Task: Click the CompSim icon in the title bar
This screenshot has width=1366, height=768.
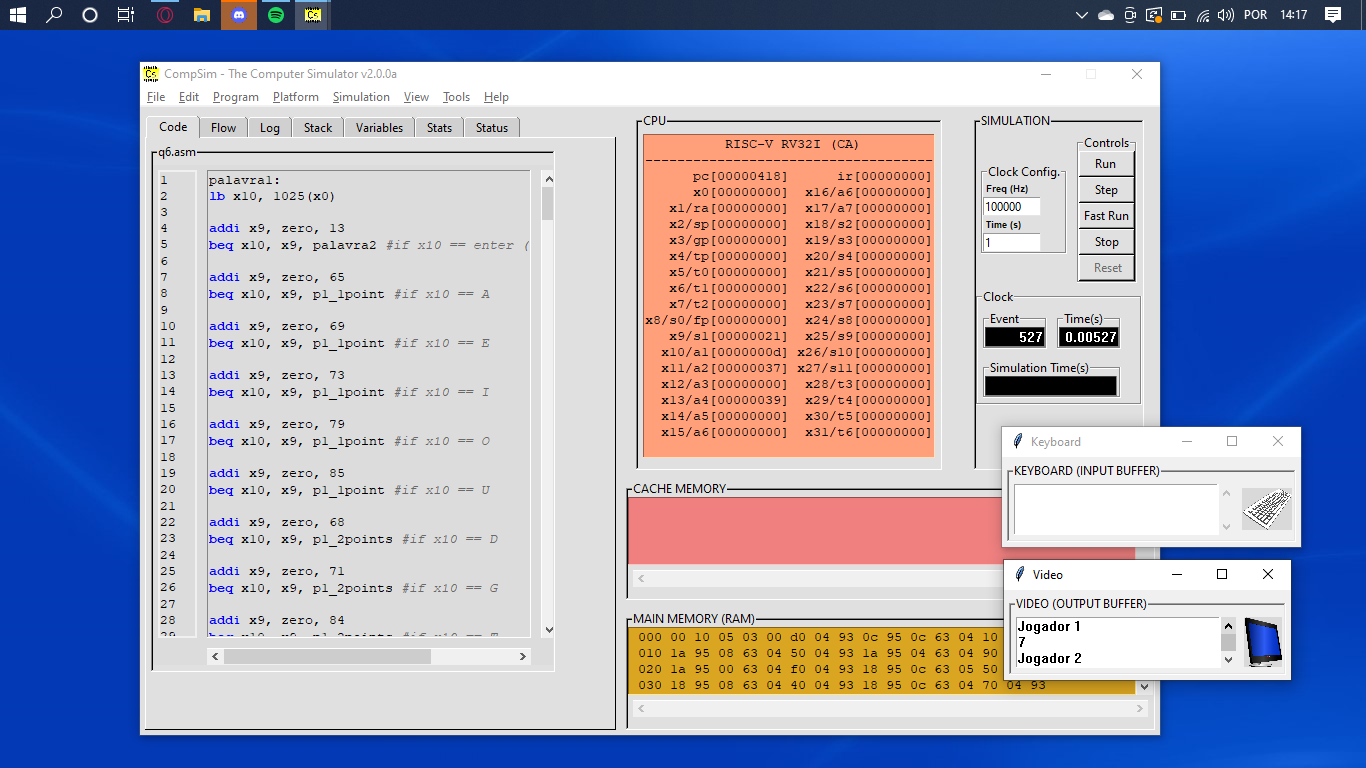Action: 152,73
